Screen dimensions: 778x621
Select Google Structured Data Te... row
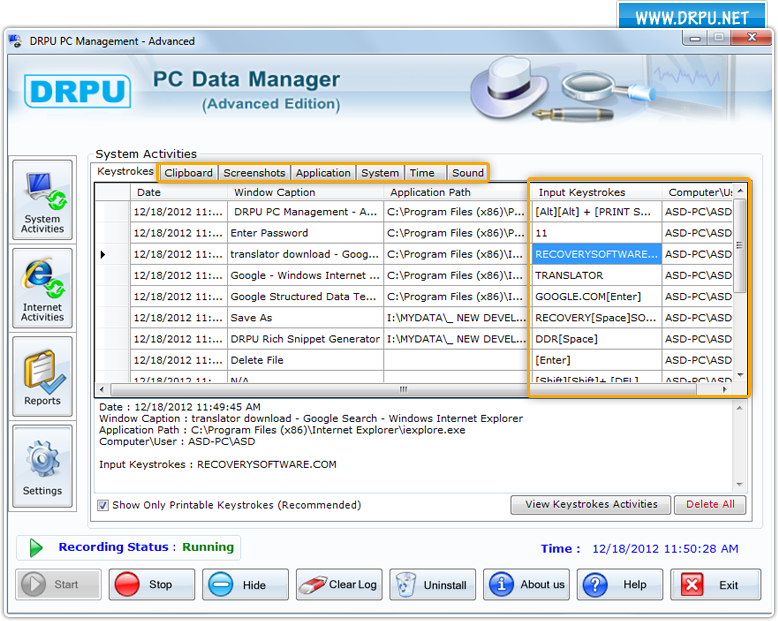[x=305, y=297]
